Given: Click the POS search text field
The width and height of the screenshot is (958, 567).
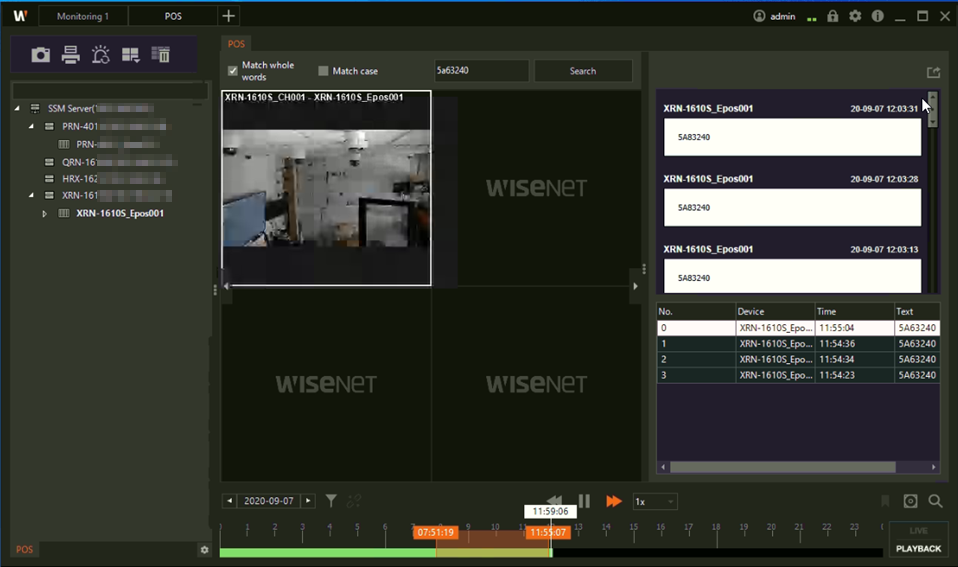Looking at the screenshot, I should click(x=481, y=71).
